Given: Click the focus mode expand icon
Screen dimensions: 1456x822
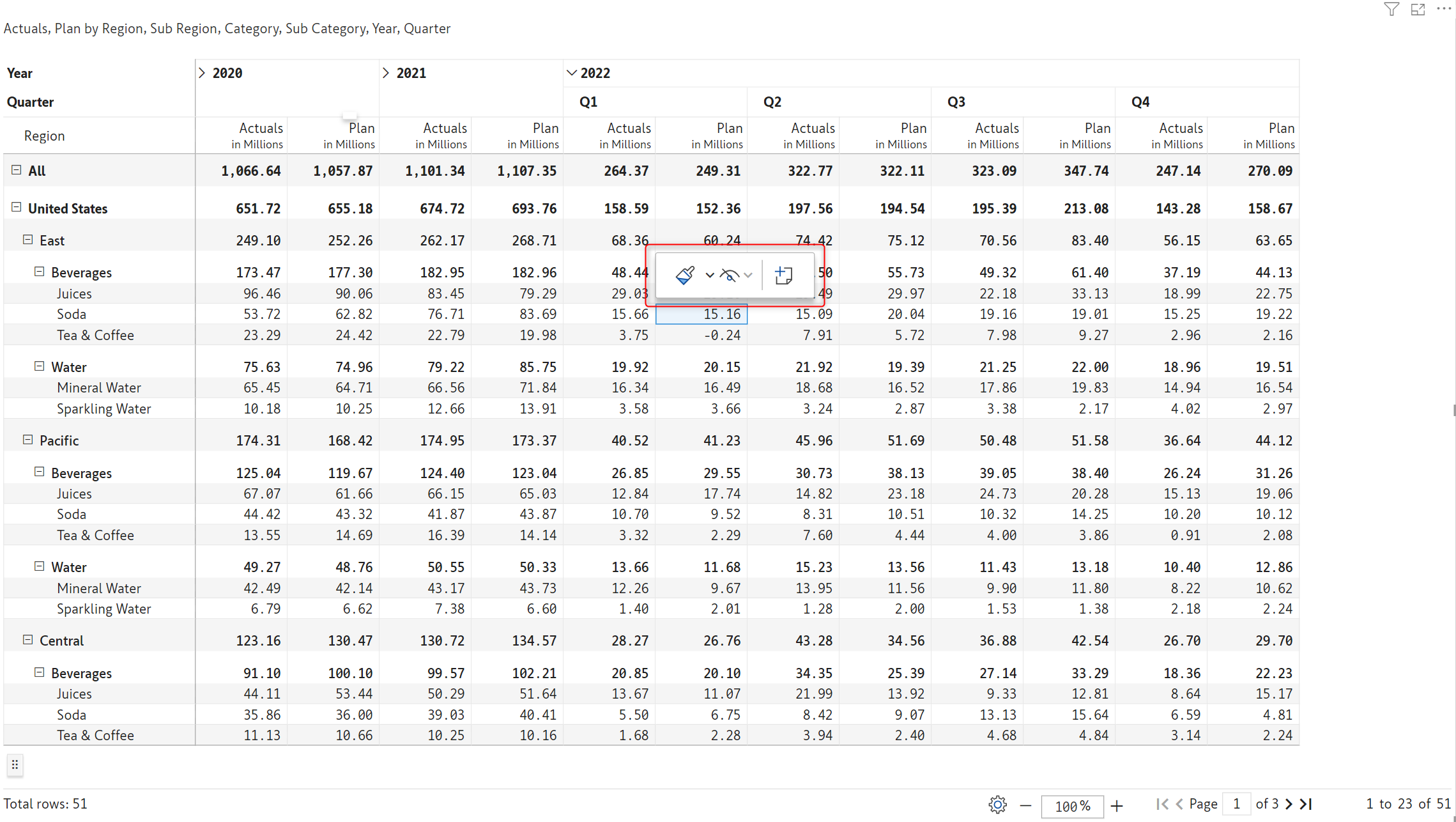Looking at the screenshot, I should coord(1418,9).
